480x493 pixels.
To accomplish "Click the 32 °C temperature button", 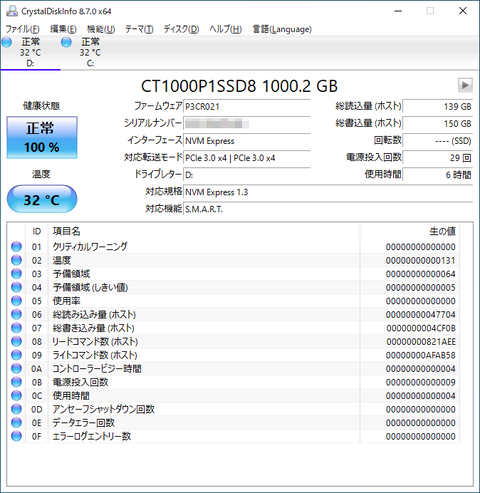I will (42, 199).
